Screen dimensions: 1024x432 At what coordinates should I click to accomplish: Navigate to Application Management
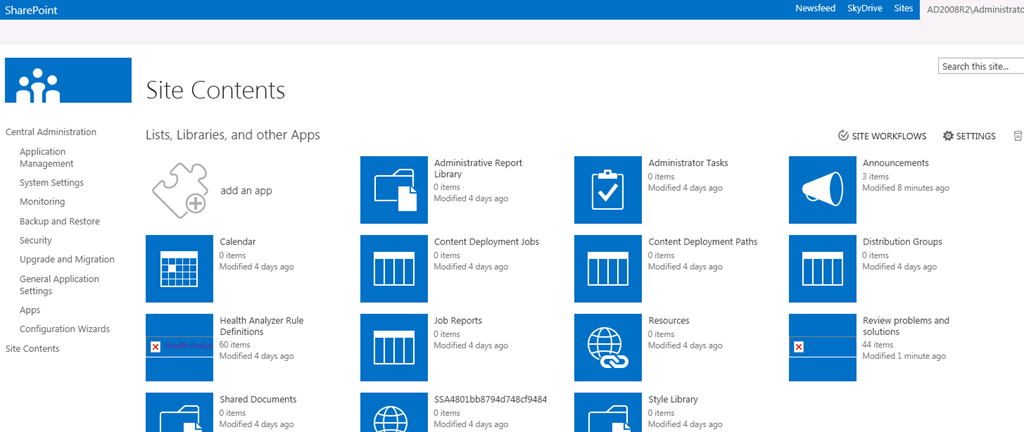46,157
